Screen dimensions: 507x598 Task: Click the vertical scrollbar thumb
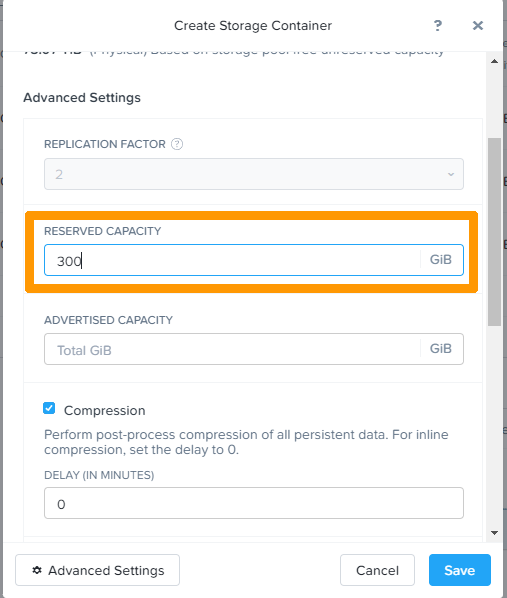coord(494,232)
